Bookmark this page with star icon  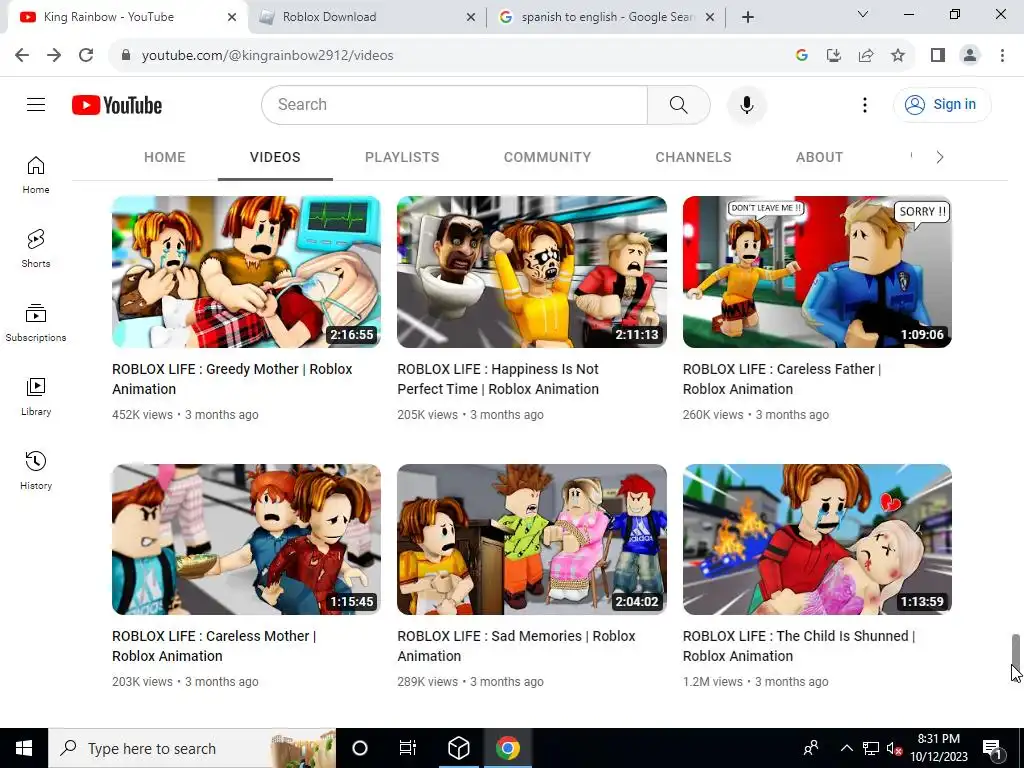tap(898, 55)
